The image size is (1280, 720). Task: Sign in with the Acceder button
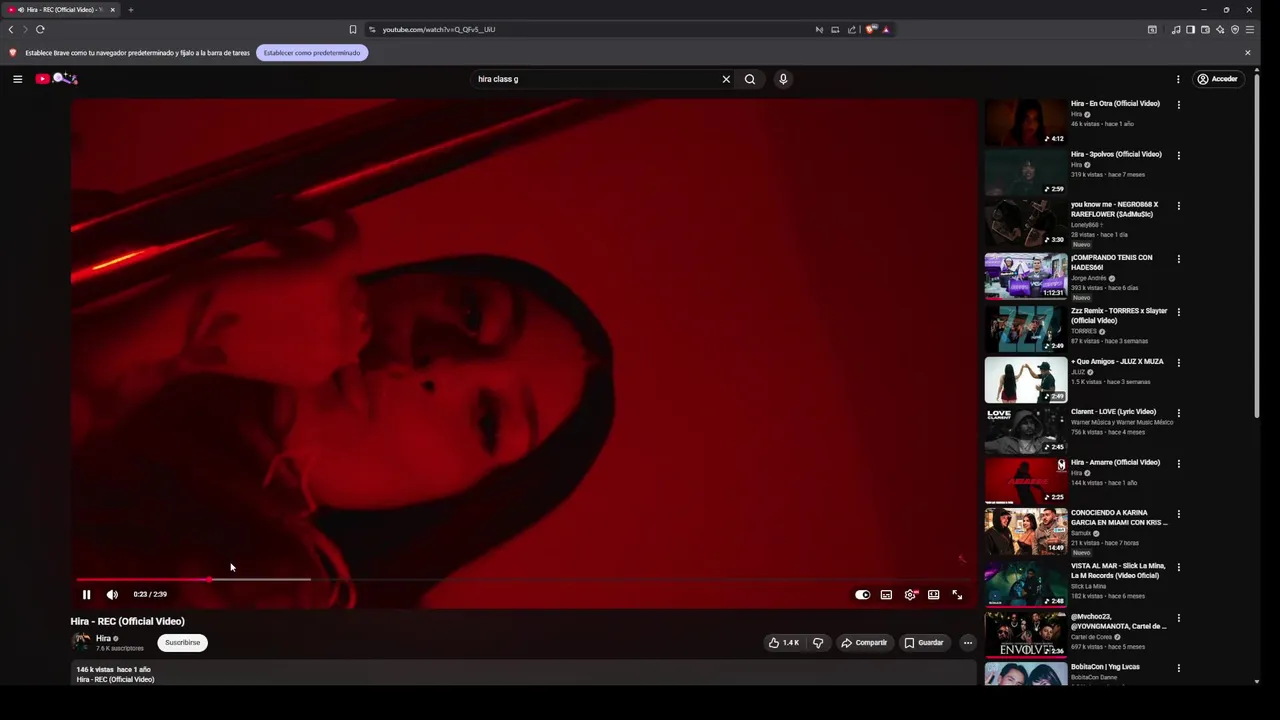pos(1218,79)
